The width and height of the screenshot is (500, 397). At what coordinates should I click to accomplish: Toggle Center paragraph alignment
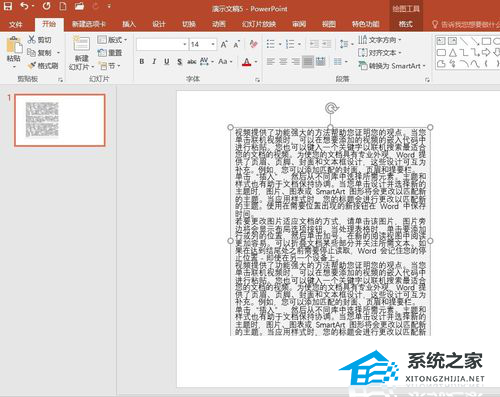pyautogui.click(x=283, y=62)
